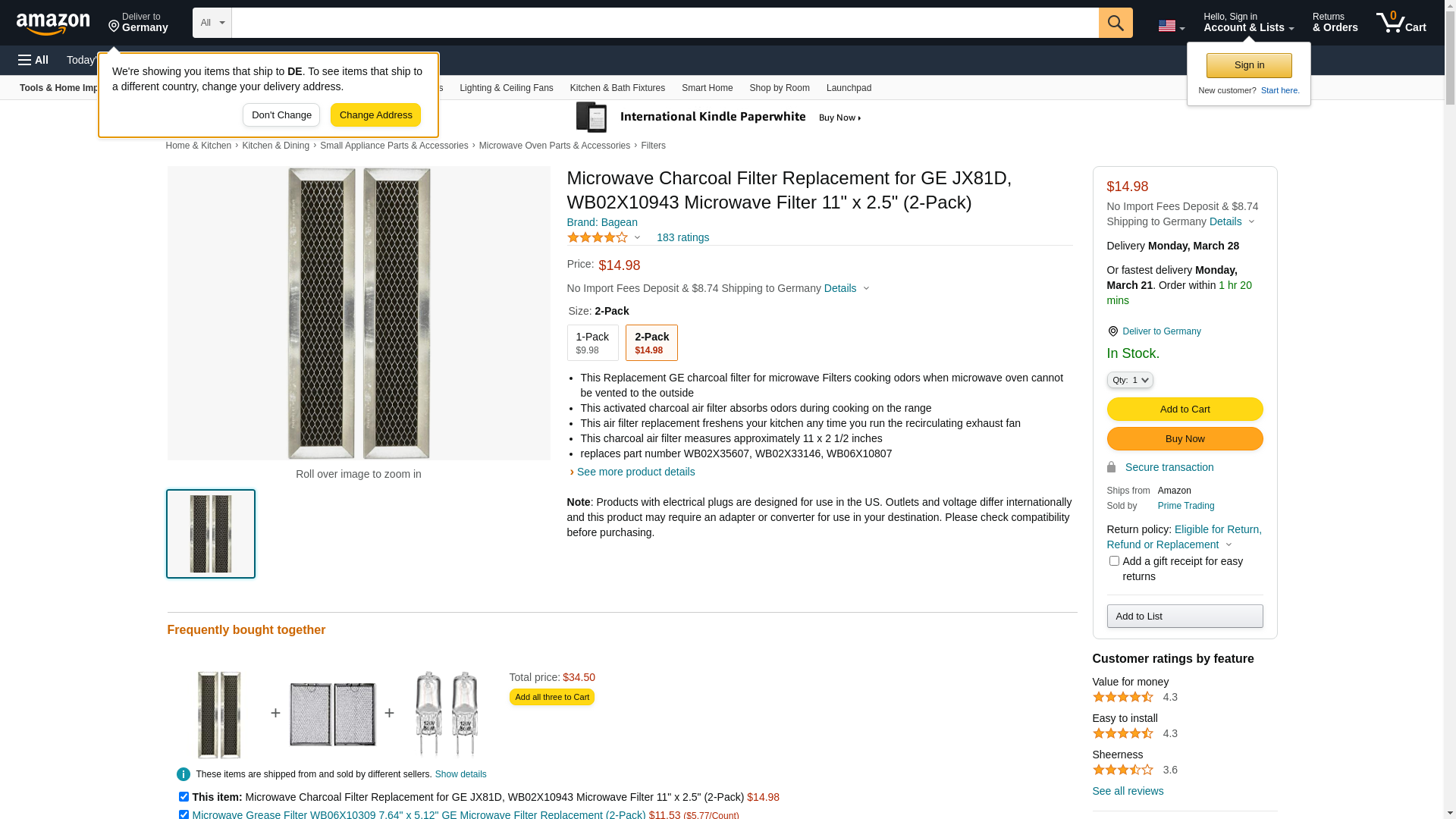Click the product image thumbnail
Screen dimensions: 1456x819
[211, 534]
